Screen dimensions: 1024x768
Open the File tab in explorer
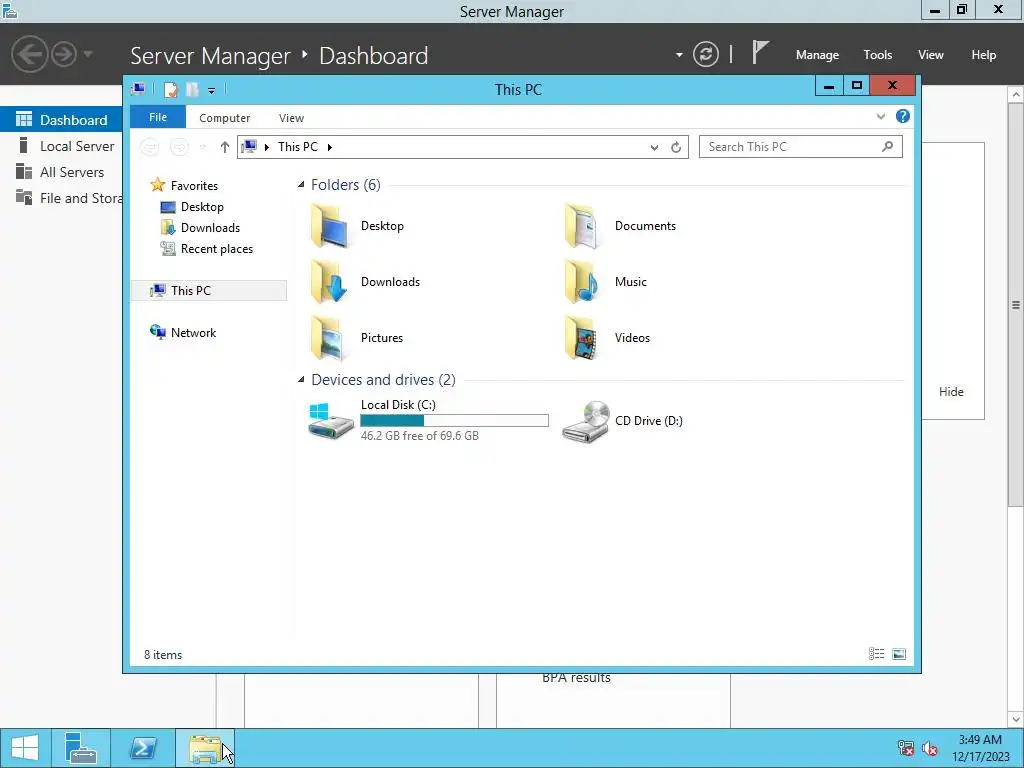point(158,117)
